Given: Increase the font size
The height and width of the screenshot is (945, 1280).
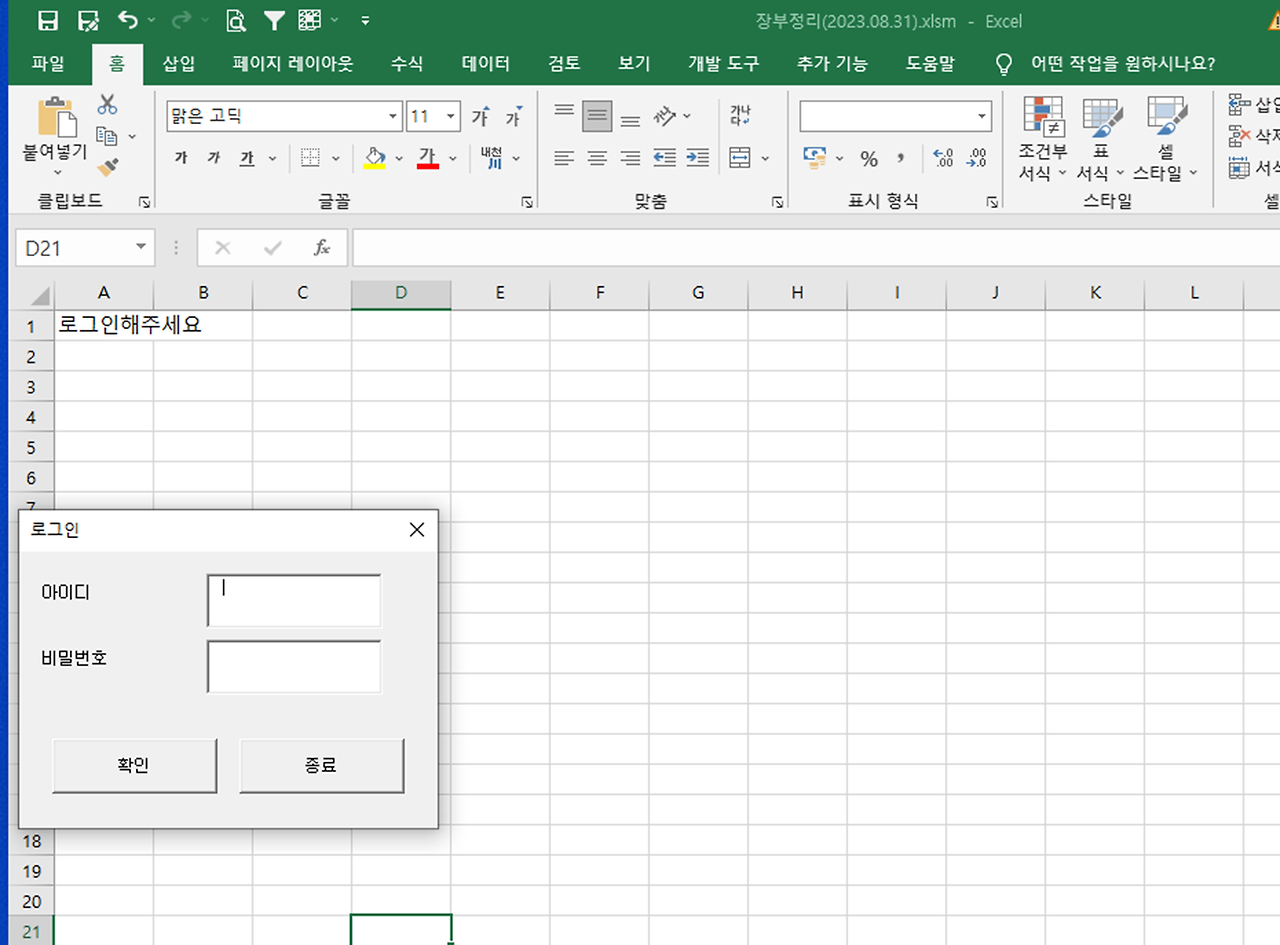Looking at the screenshot, I should point(481,116).
